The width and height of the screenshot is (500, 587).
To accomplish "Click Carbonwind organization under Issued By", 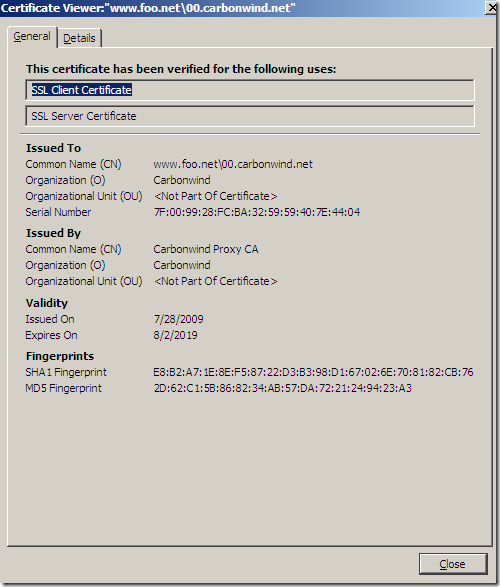I will [x=182, y=265].
